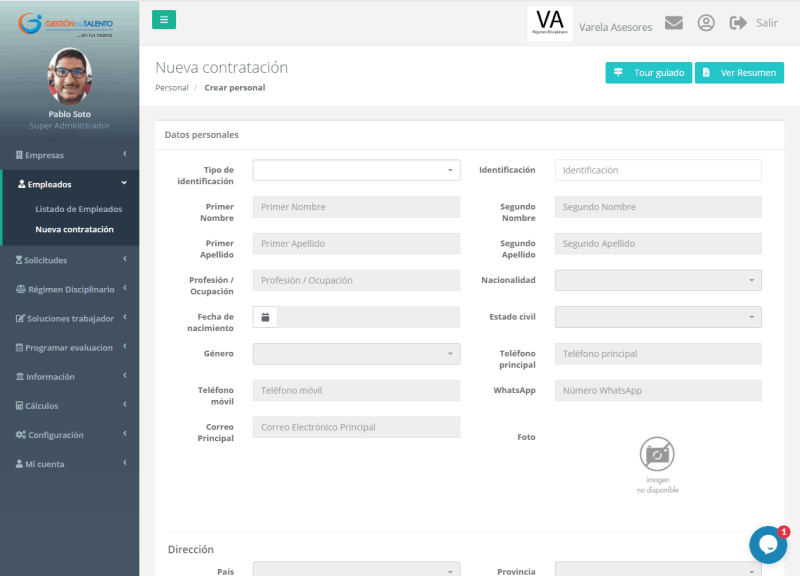Expand the Régimen Disciplinario menu
Viewport: 800px width, 576px height.
pos(69,289)
